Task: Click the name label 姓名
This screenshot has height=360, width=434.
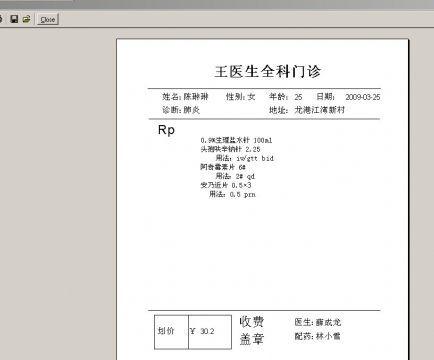Action: tap(171, 97)
